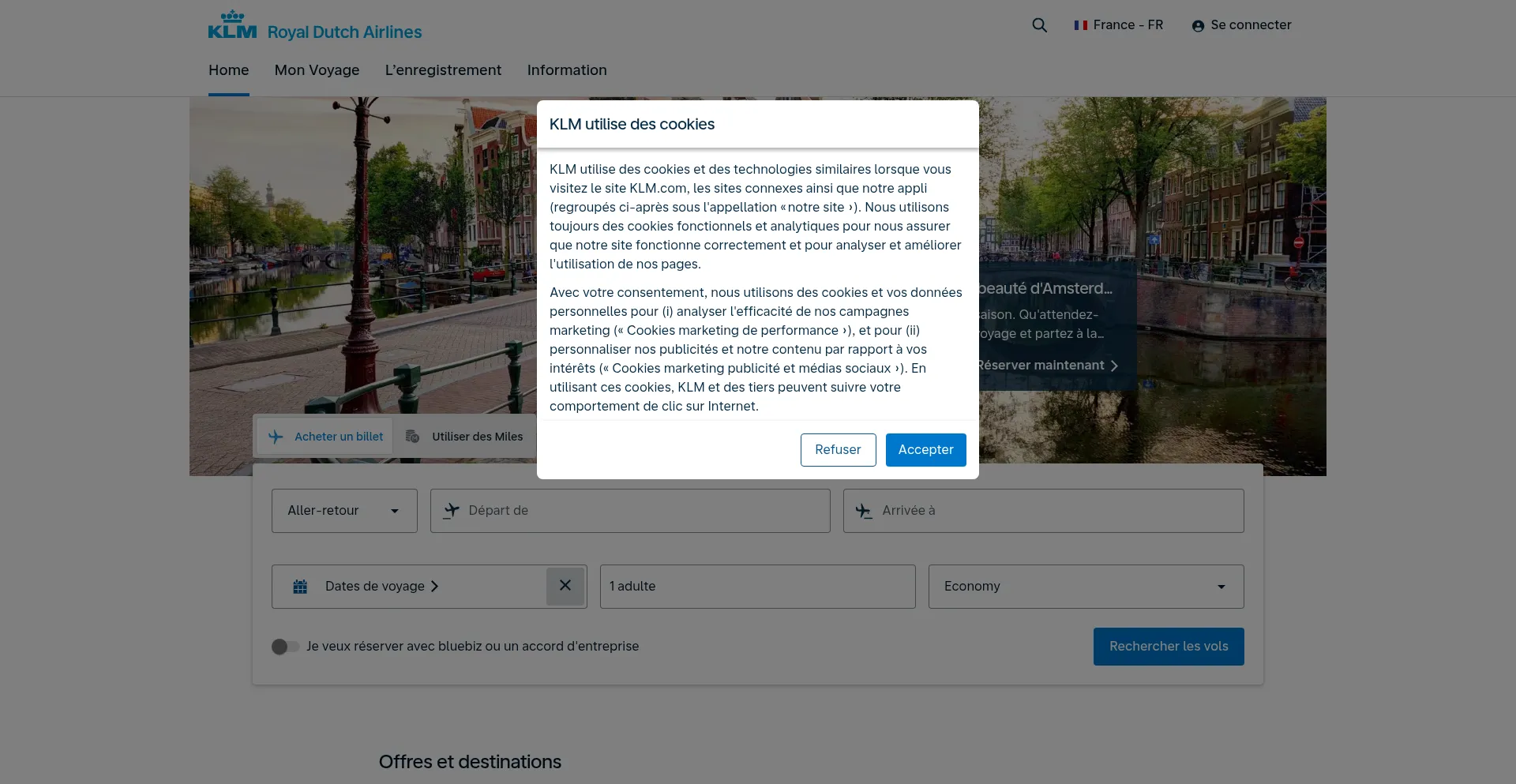Viewport: 1516px width, 784px height.
Task: Decline cookies with the Refuser button
Action: click(x=838, y=450)
